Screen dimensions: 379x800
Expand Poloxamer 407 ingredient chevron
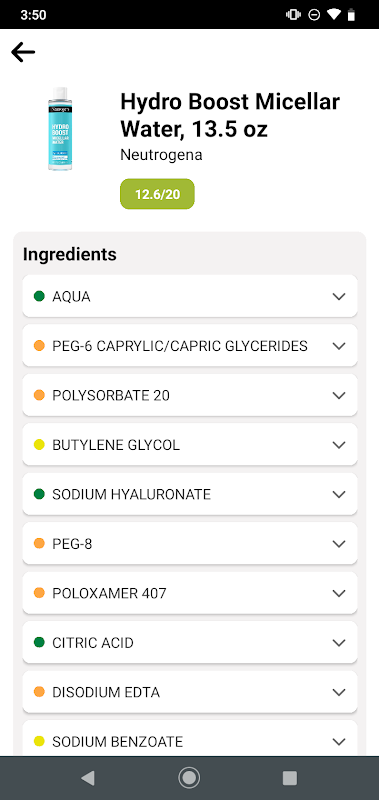(339, 593)
